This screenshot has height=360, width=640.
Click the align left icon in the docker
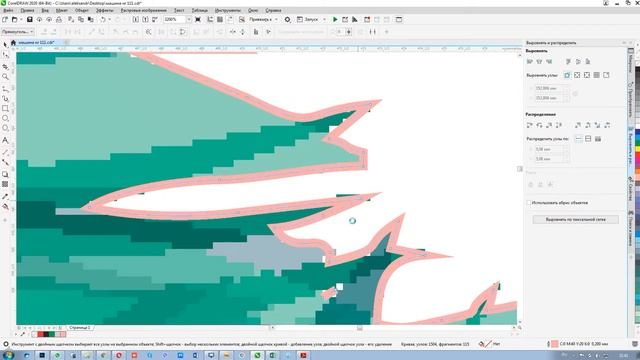[530, 62]
